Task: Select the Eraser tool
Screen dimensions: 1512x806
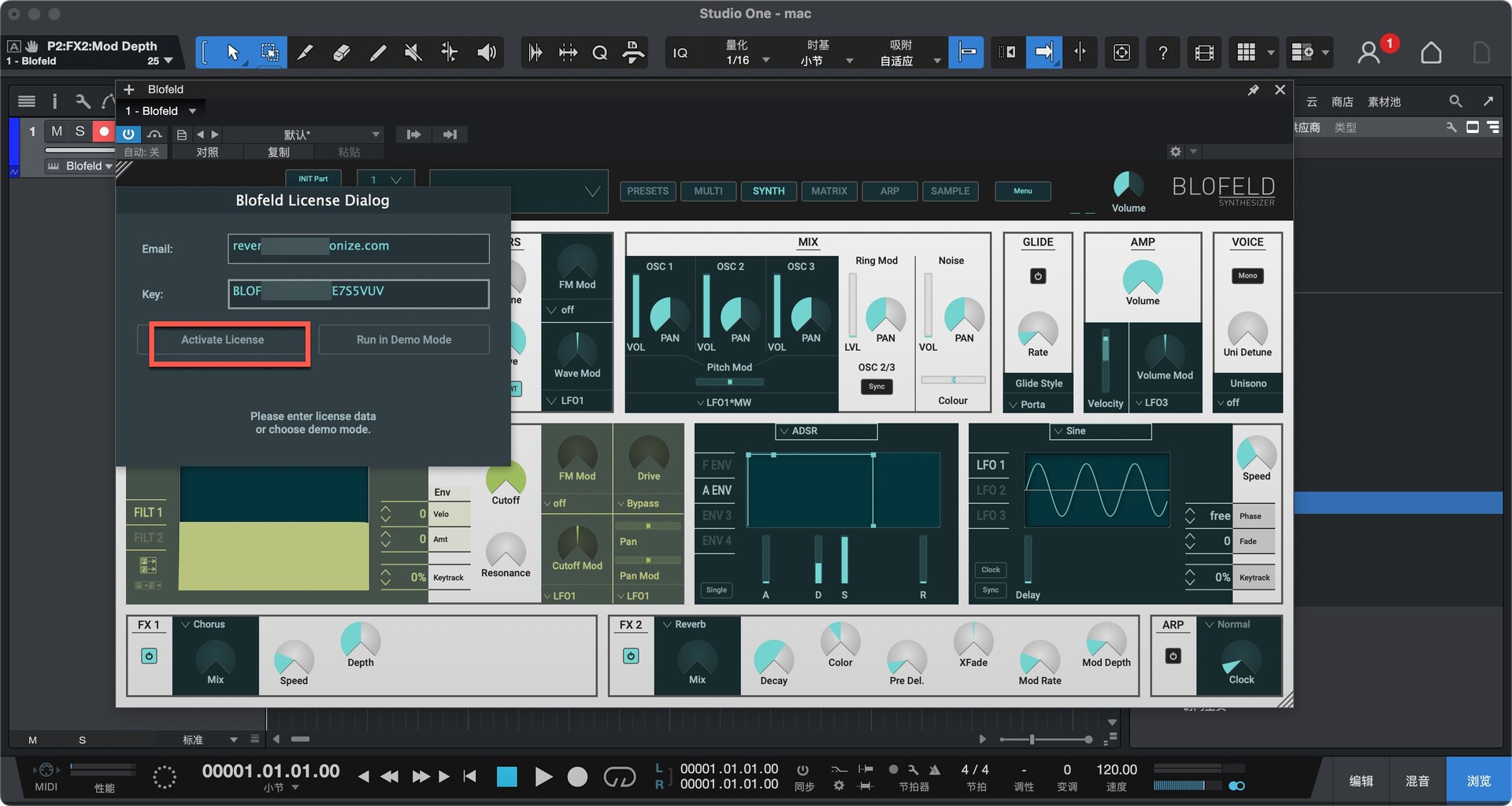Action: (341, 53)
